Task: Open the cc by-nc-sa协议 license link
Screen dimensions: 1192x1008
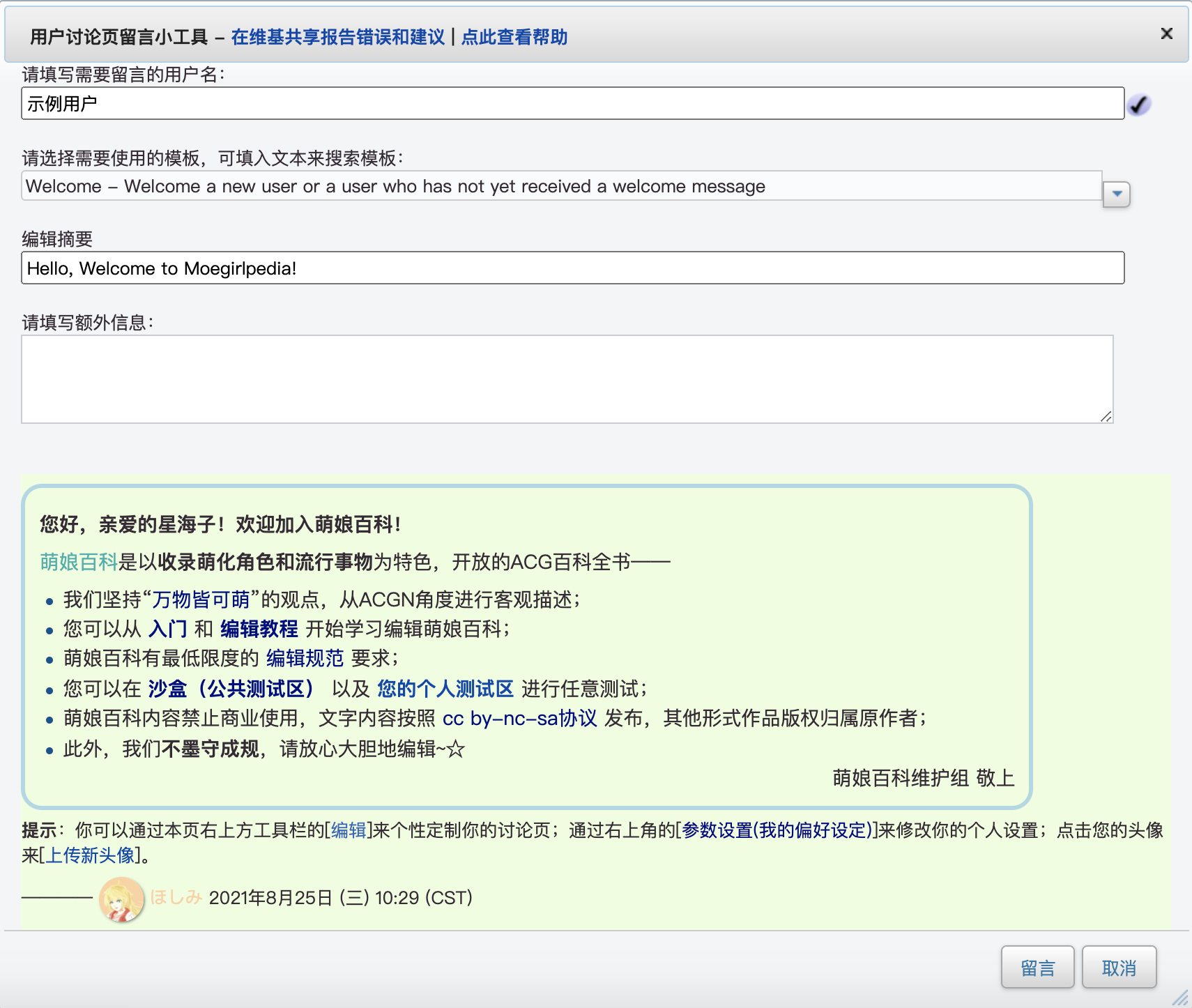Action: [x=519, y=718]
